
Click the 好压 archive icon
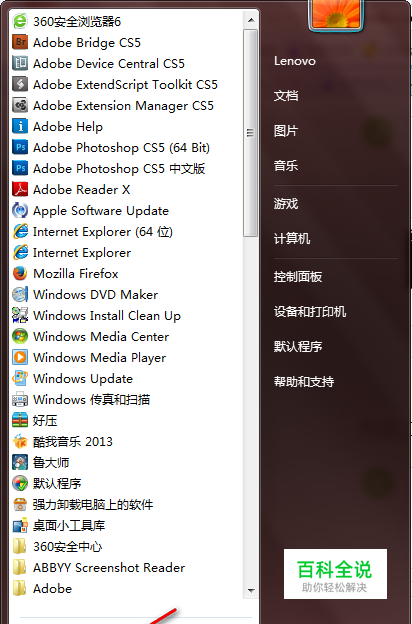pos(20,421)
